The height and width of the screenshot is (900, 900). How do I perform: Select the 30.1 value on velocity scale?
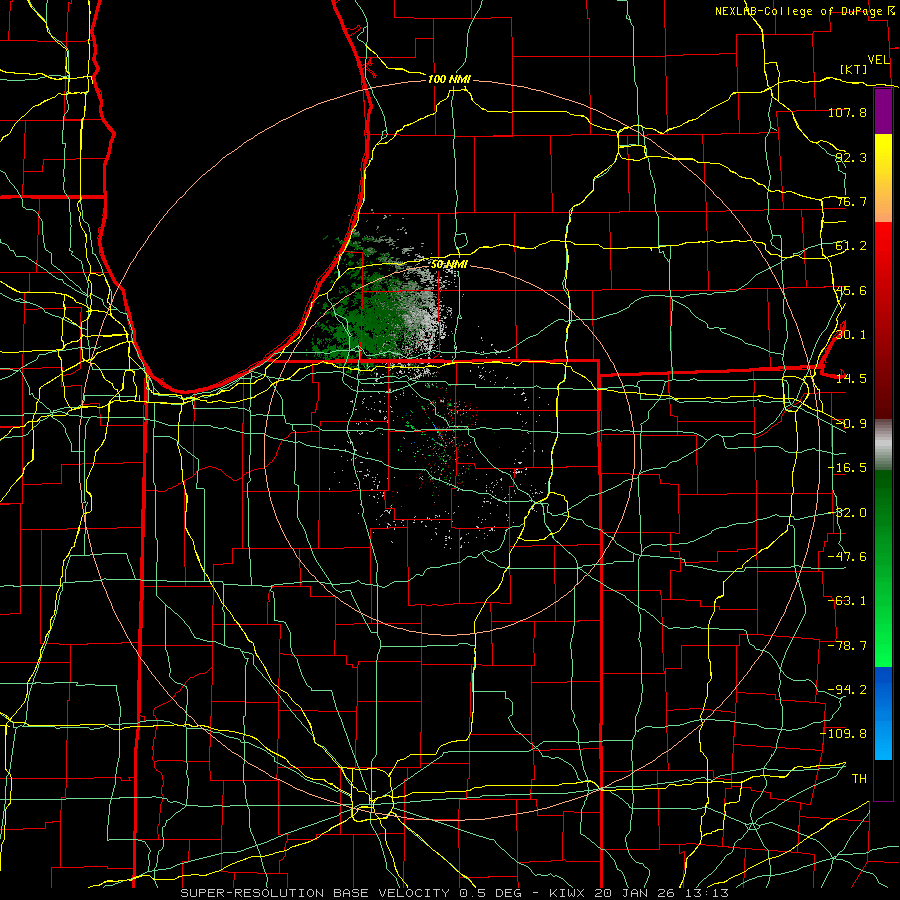(851, 335)
